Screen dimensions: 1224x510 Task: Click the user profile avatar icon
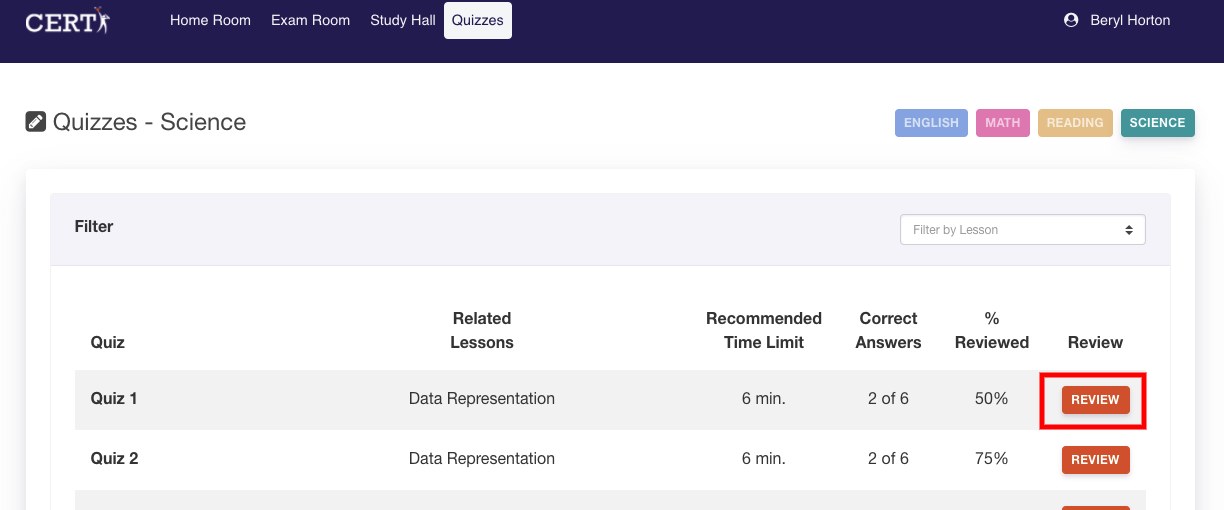(1072, 20)
